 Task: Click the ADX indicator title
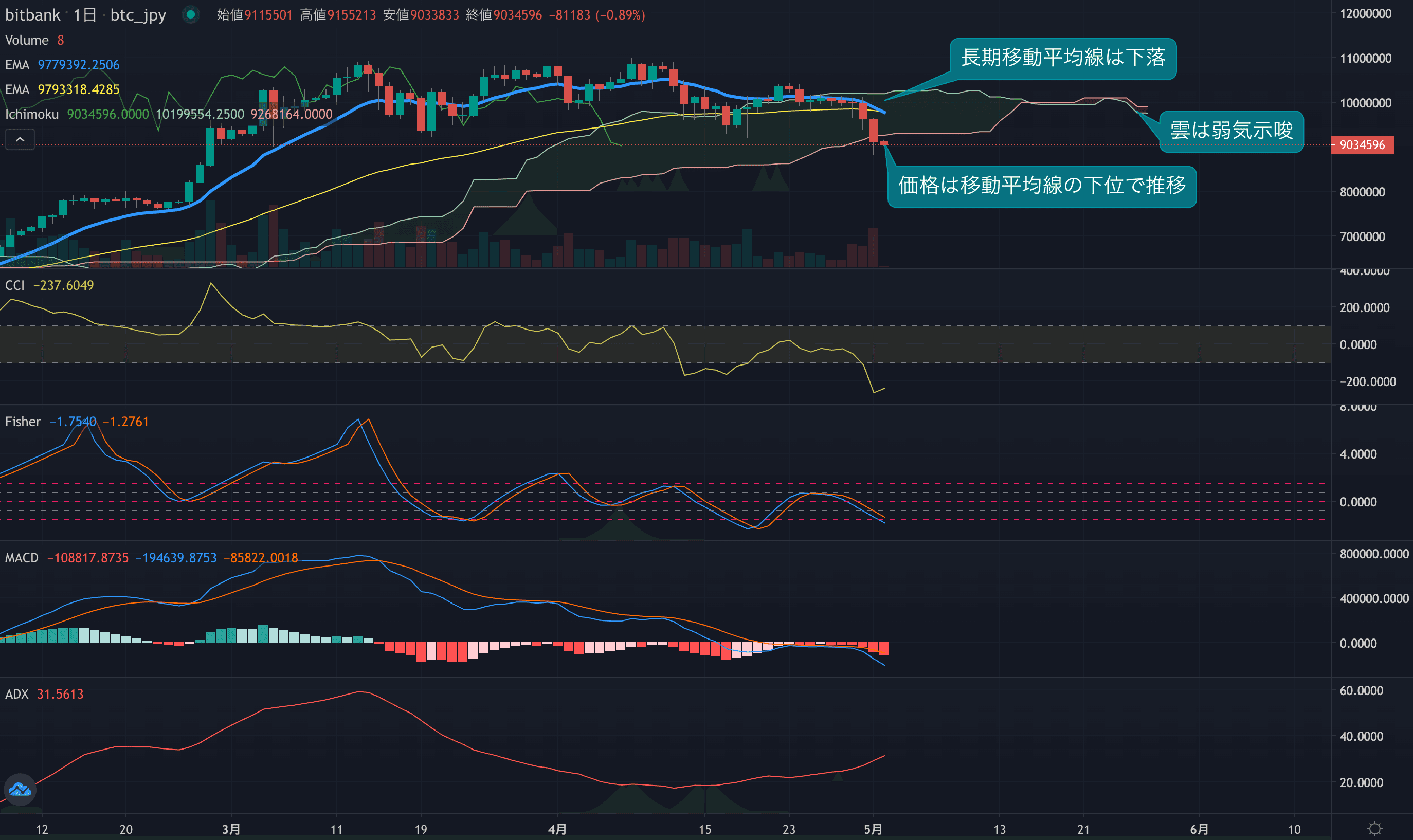[16, 694]
